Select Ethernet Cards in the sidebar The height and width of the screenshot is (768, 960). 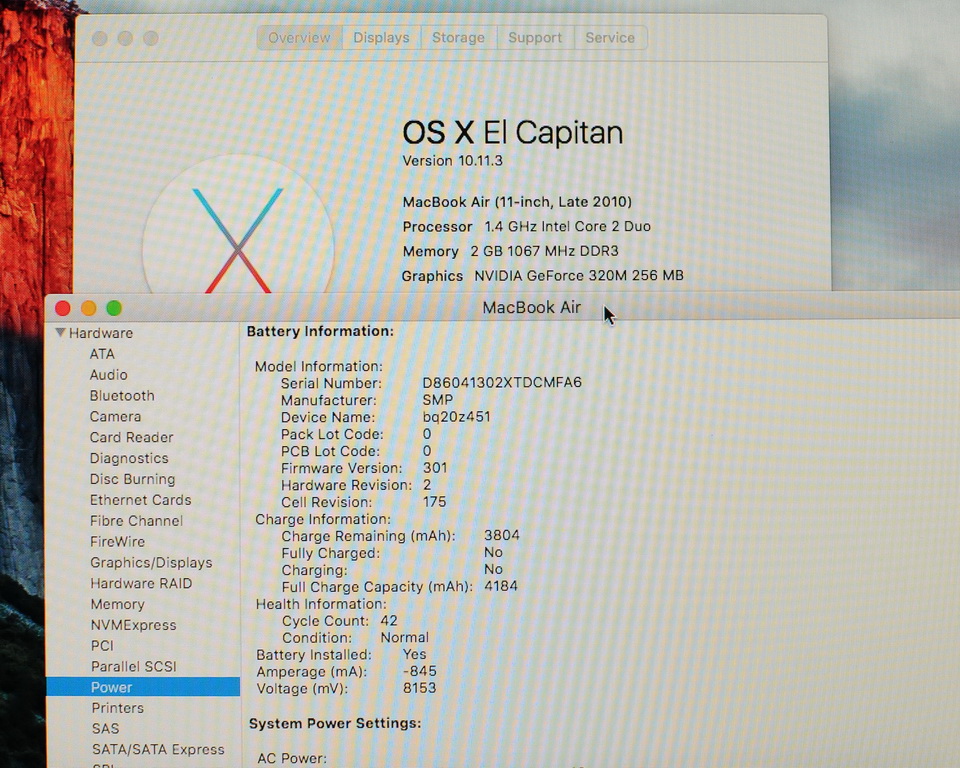141,500
